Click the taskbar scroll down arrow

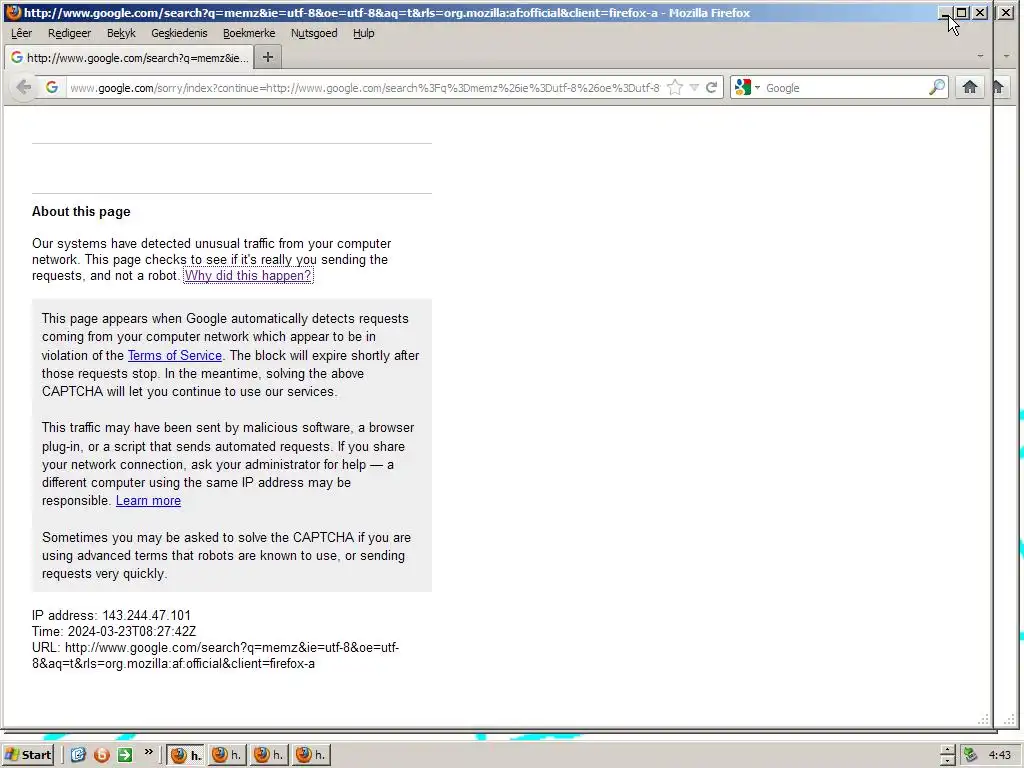click(x=947, y=761)
